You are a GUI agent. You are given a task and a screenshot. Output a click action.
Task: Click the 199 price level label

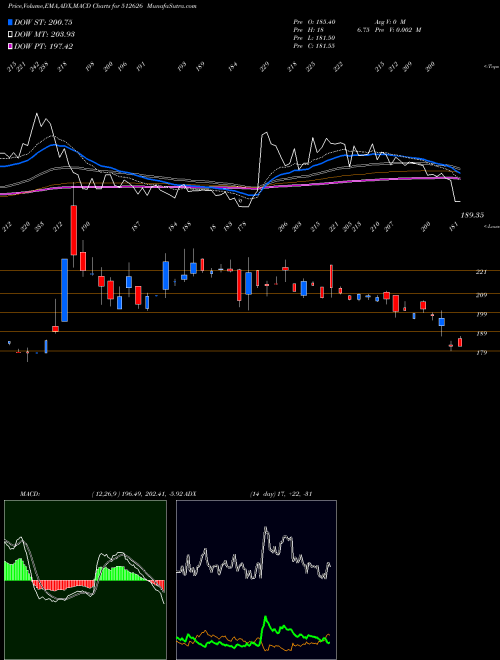click(x=481, y=314)
